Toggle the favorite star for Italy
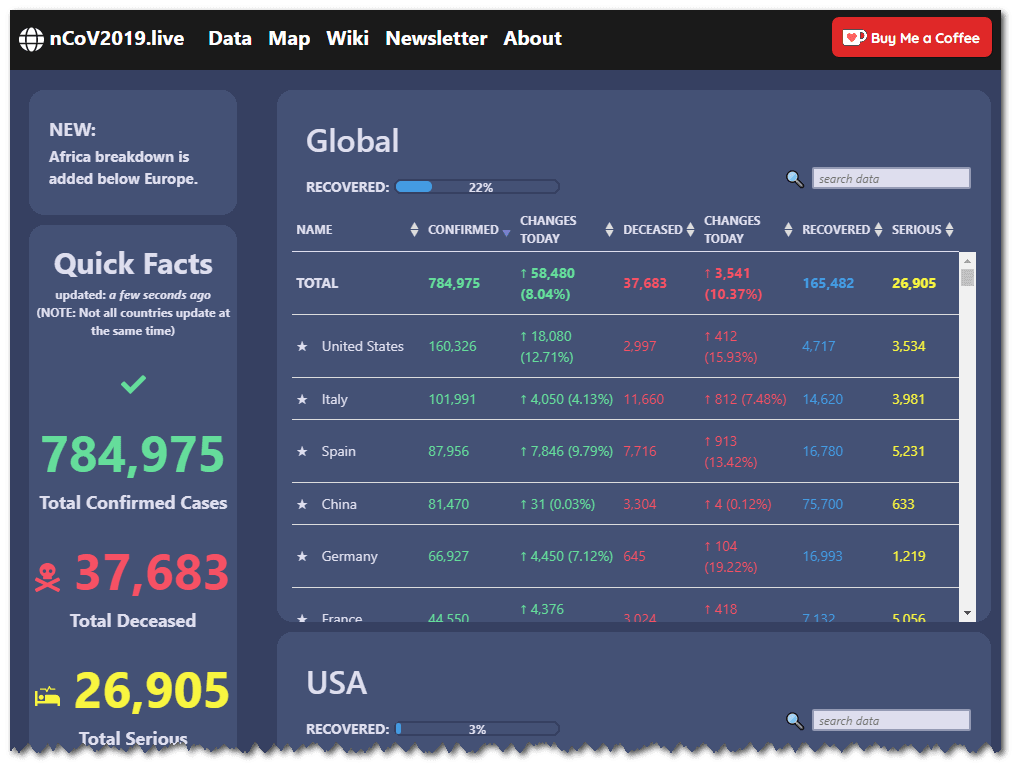Image resolution: width=1012 pixels, height=770 pixels. pos(302,399)
